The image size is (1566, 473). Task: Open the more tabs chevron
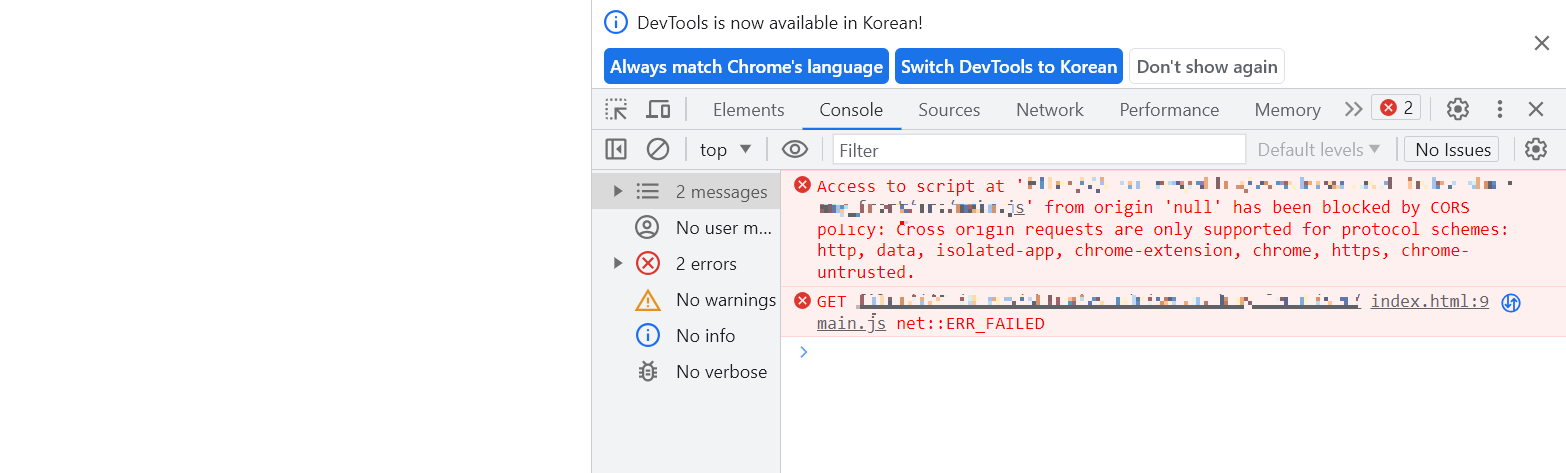(x=1353, y=109)
